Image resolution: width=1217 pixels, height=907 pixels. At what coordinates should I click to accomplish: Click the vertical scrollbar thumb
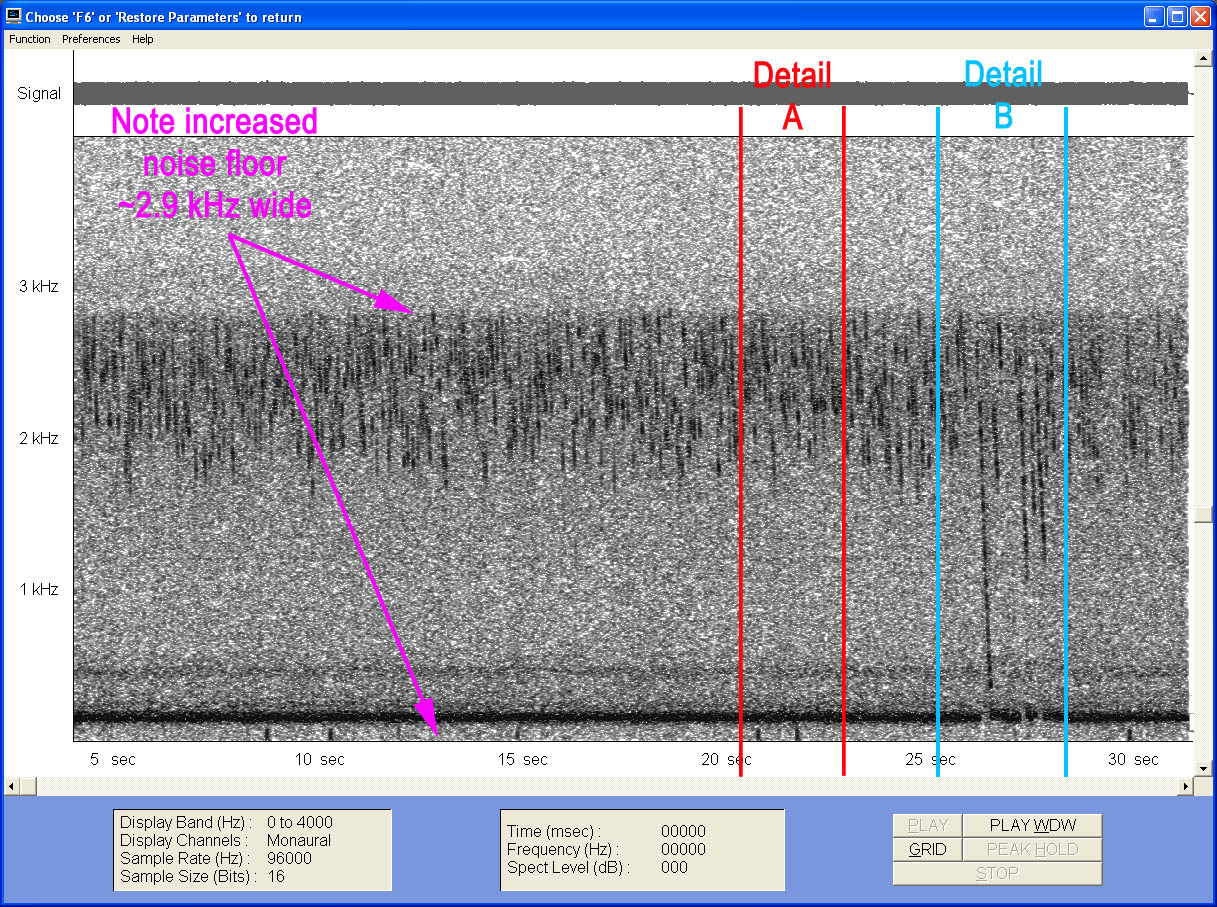point(1204,515)
